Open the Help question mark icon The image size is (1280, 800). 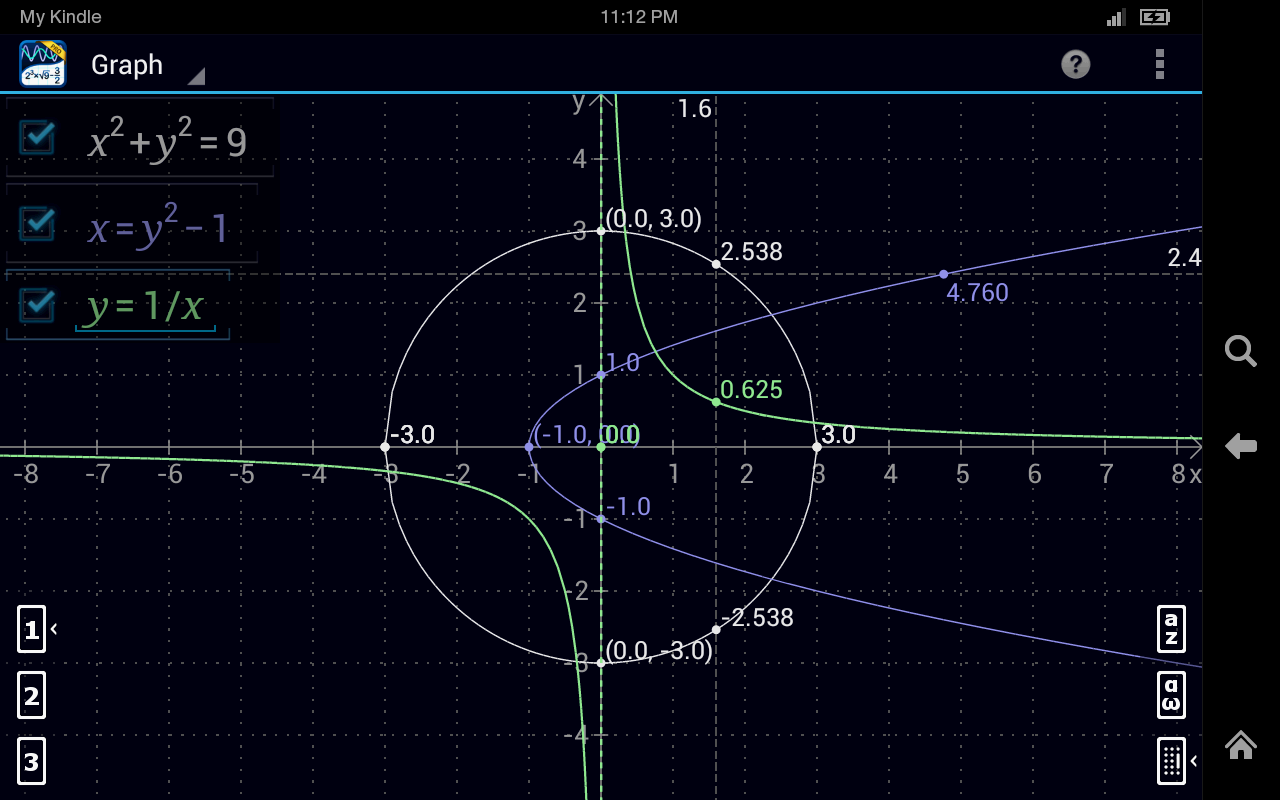click(x=1075, y=64)
